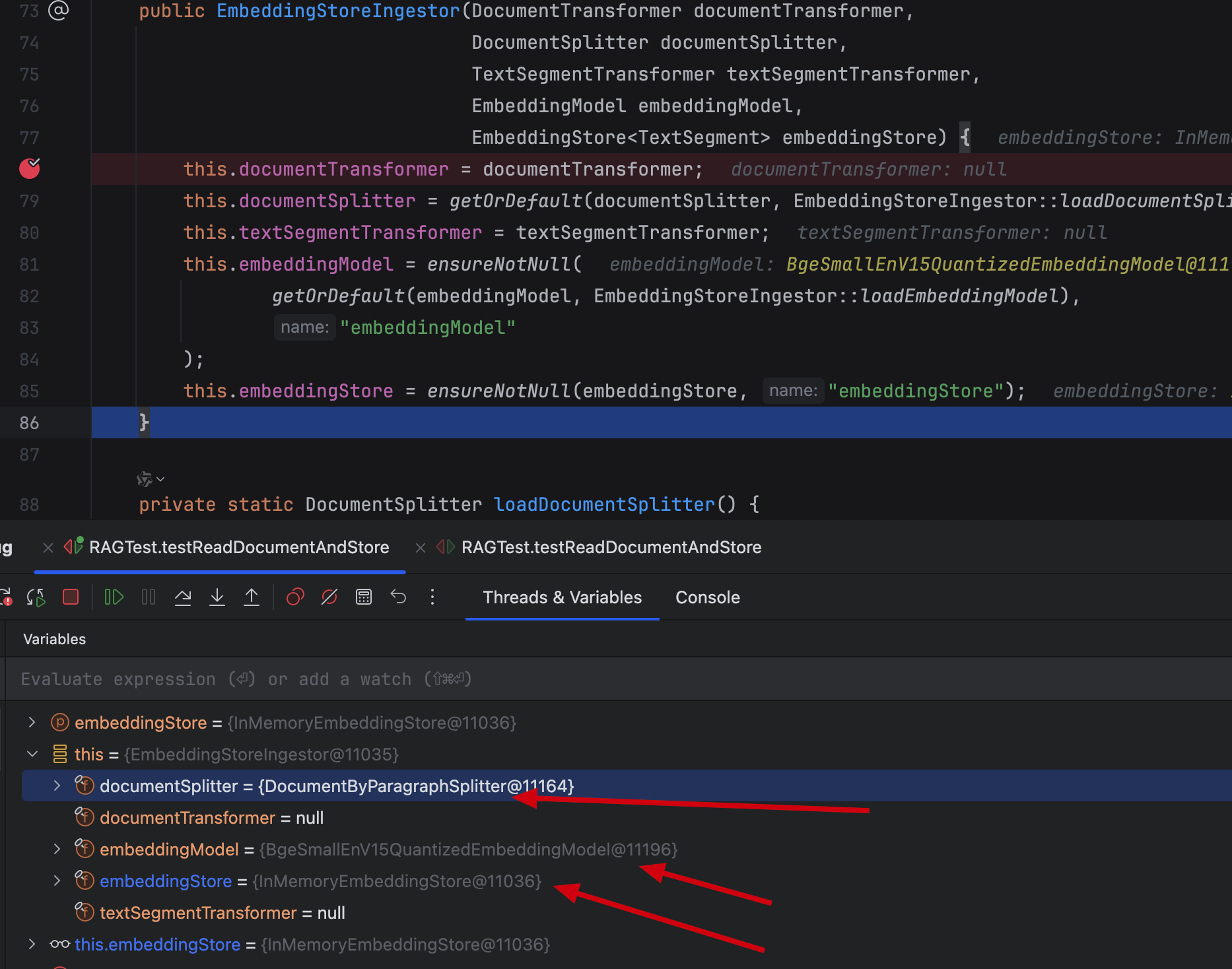This screenshot has width=1232, height=969.
Task: Click the ensureNotNull call on line 81
Action: (x=499, y=265)
